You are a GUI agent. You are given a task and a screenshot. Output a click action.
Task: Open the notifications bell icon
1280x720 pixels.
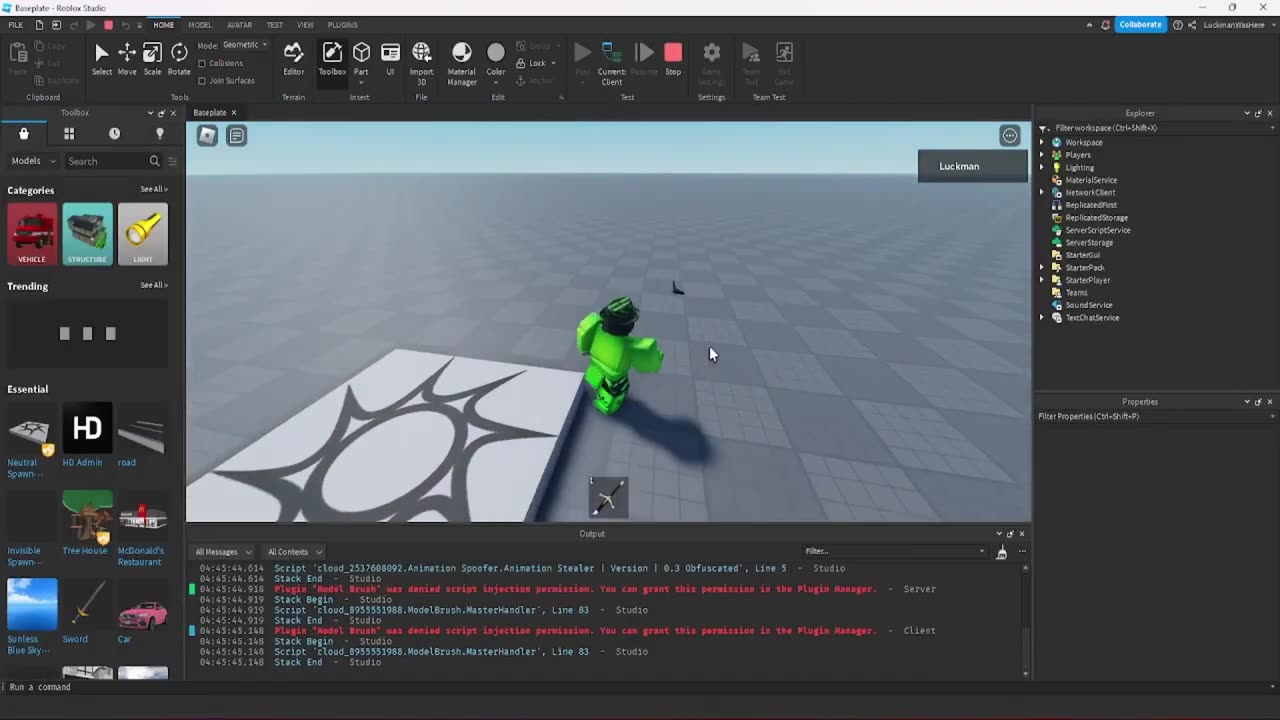click(1105, 25)
